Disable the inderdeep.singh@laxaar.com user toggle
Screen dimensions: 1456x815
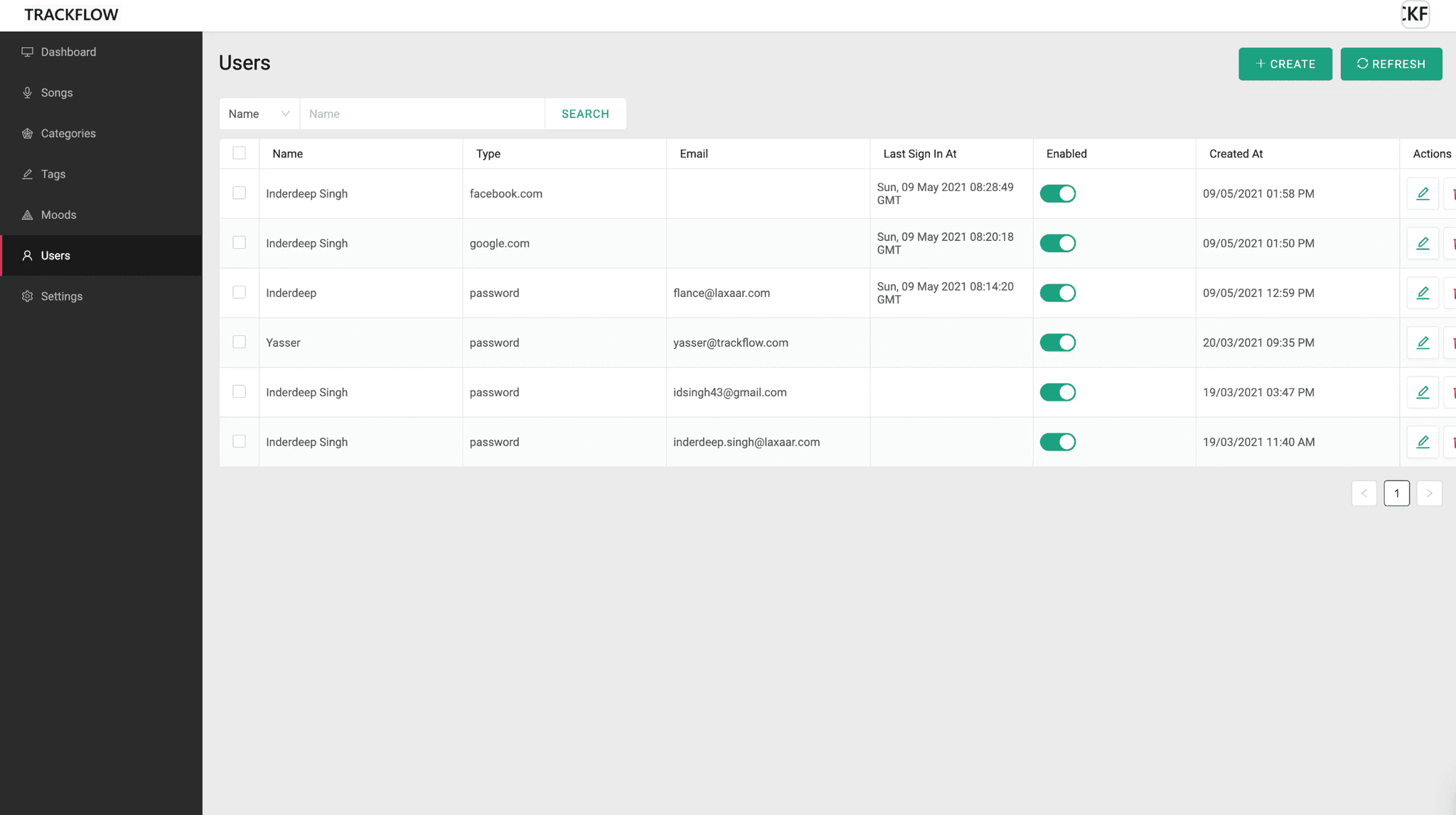[1058, 442]
